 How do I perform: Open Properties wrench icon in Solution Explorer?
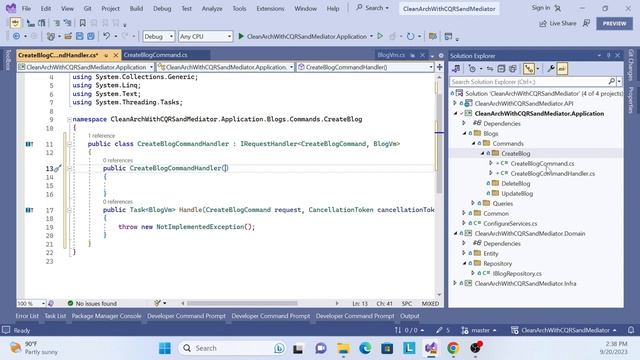[x=551, y=69]
